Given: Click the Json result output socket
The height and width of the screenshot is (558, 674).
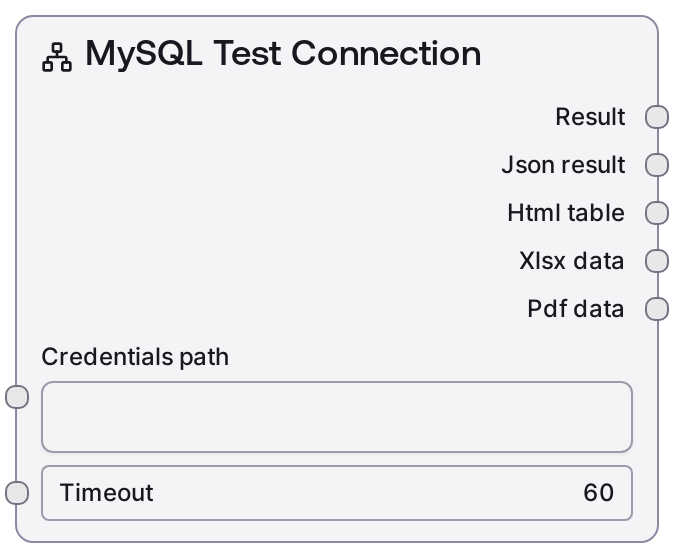Looking at the screenshot, I should click(x=656, y=165).
